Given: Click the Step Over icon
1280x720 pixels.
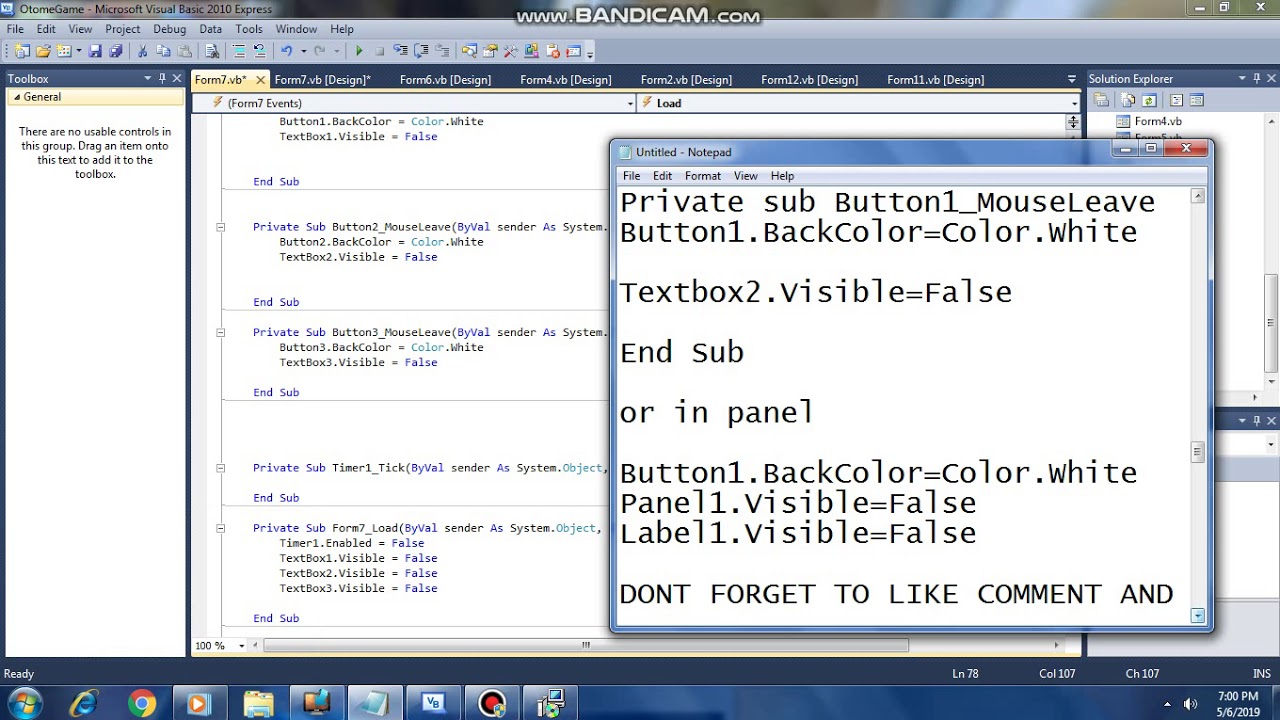Looking at the screenshot, I should click(421, 51).
